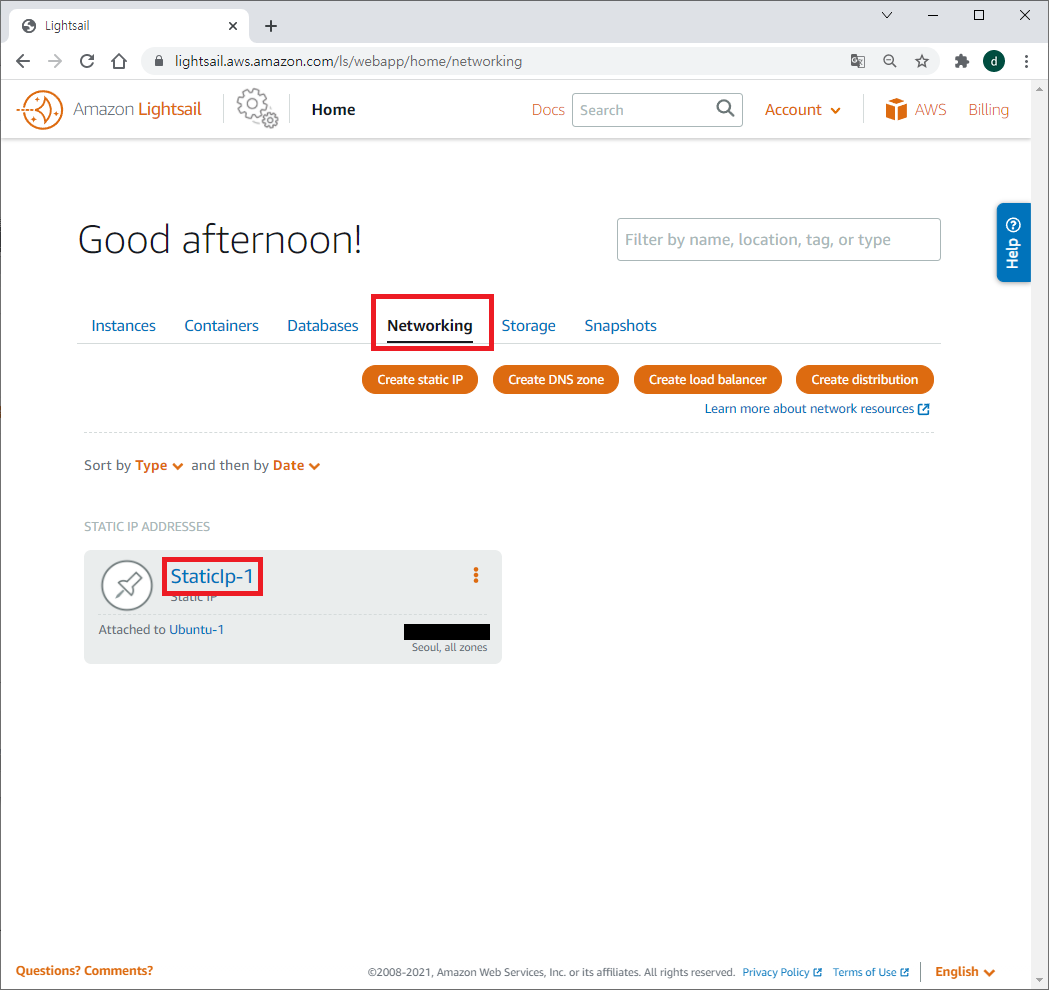1049x990 pixels.
Task: Switch to the Instances tab
Action: [123, 326]
